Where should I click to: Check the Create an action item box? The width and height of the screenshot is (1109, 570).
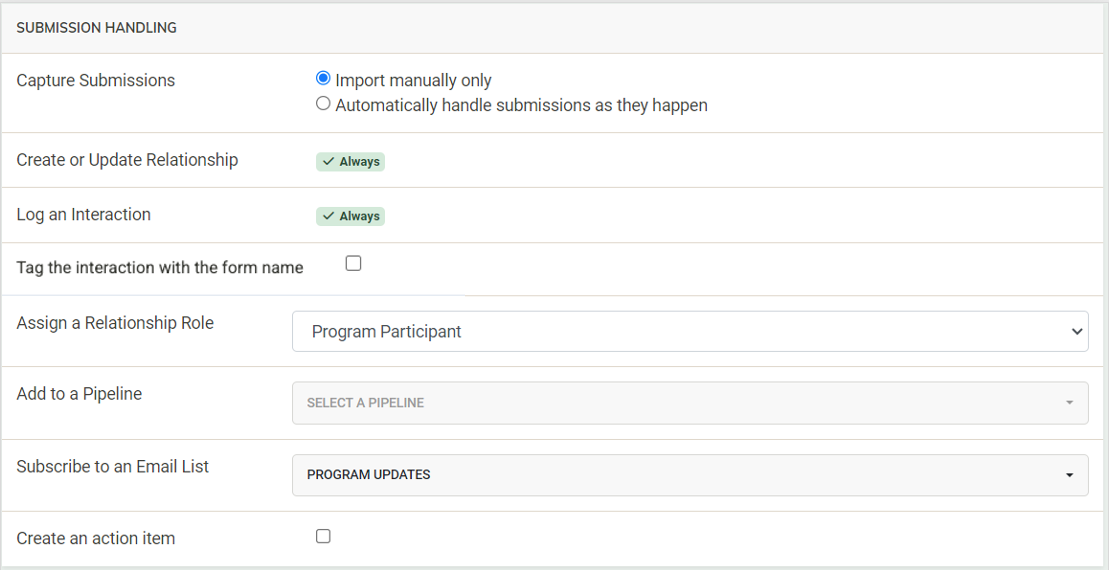[323, 537]
